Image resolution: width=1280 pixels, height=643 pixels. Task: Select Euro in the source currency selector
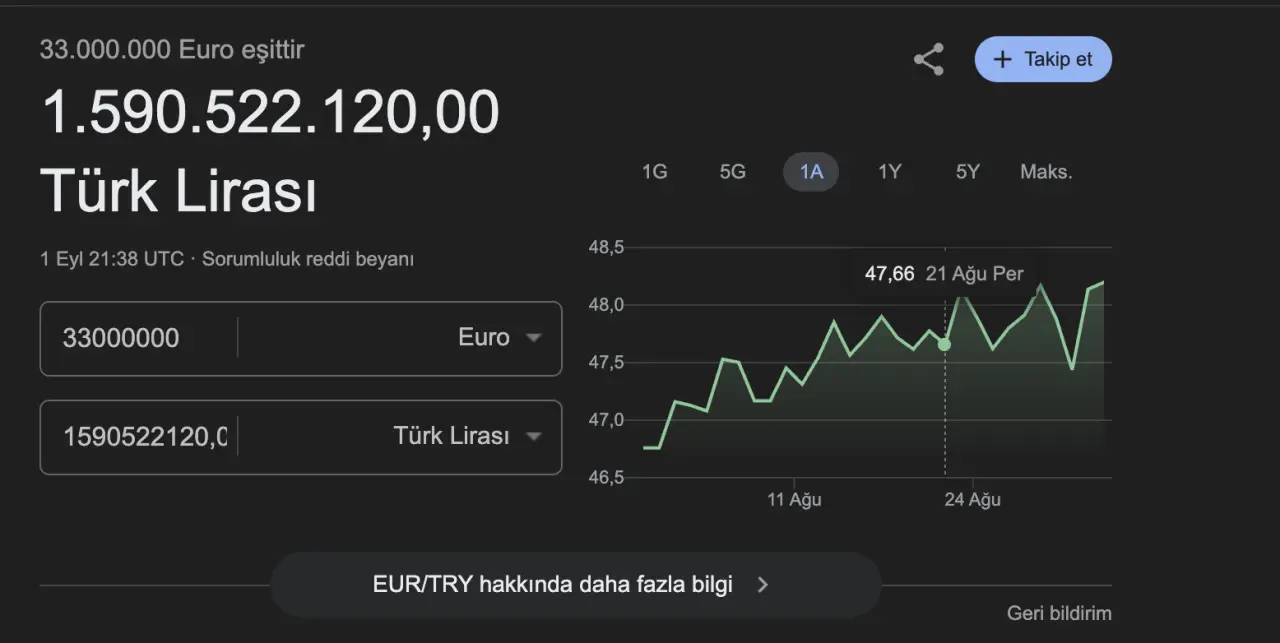tap(484, 338)
